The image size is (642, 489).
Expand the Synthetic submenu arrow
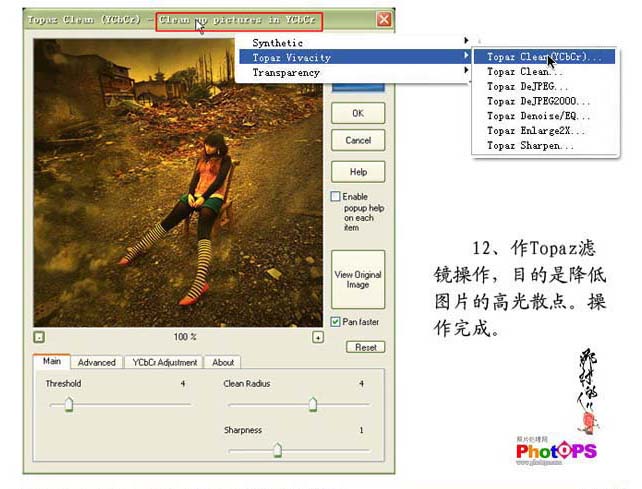click(466, 40)
